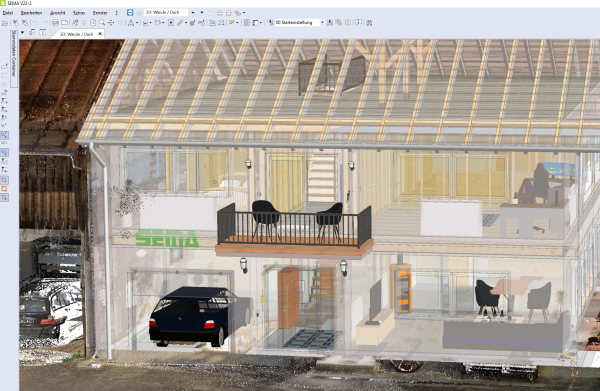Click the pan arrows tool icon
The height and width of the screenshot is (391, 600).
(x=111, y=23)
